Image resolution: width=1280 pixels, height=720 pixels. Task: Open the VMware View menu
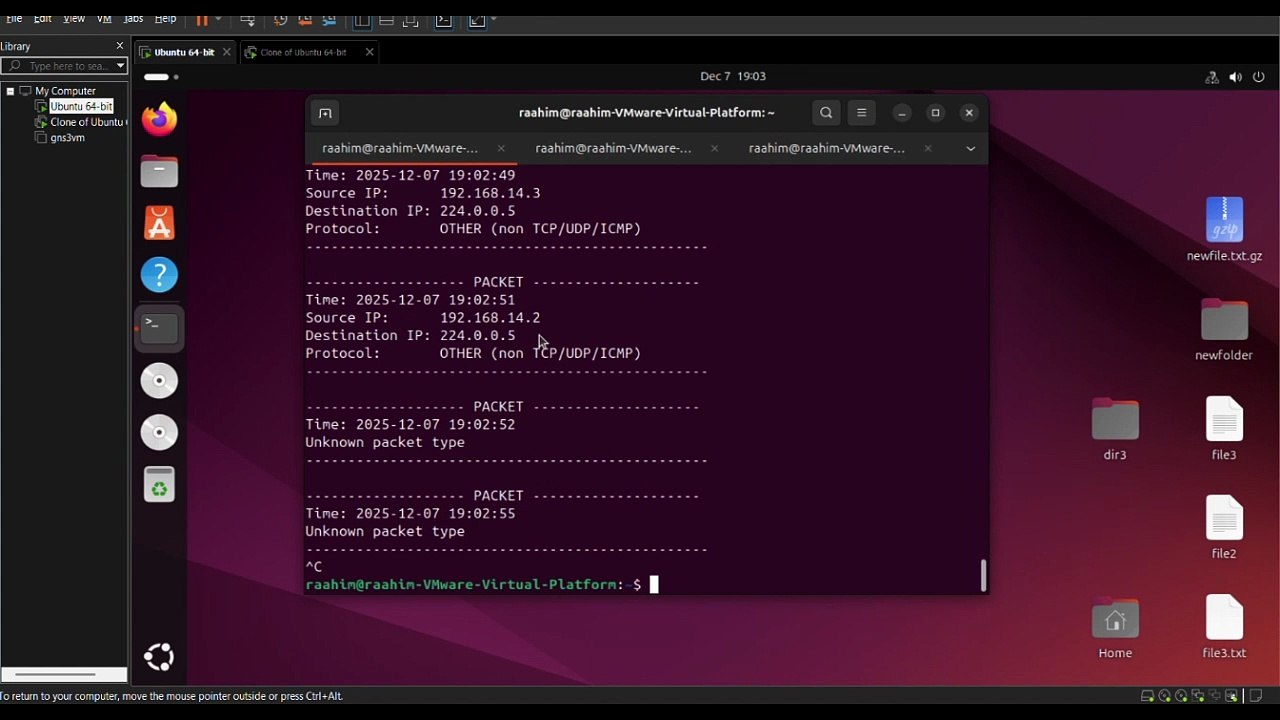point(74,19)
